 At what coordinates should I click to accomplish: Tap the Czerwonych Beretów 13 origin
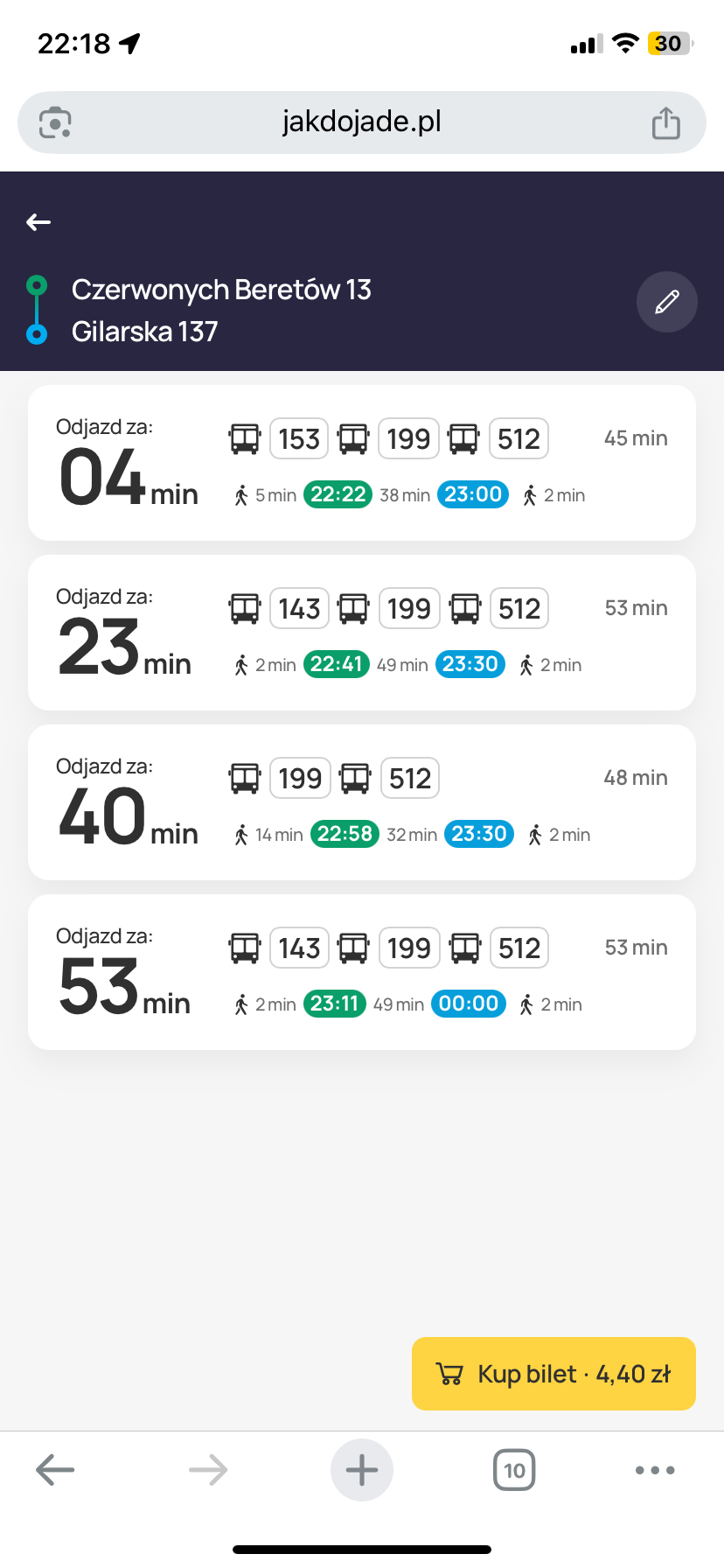(x=221, y=290)
